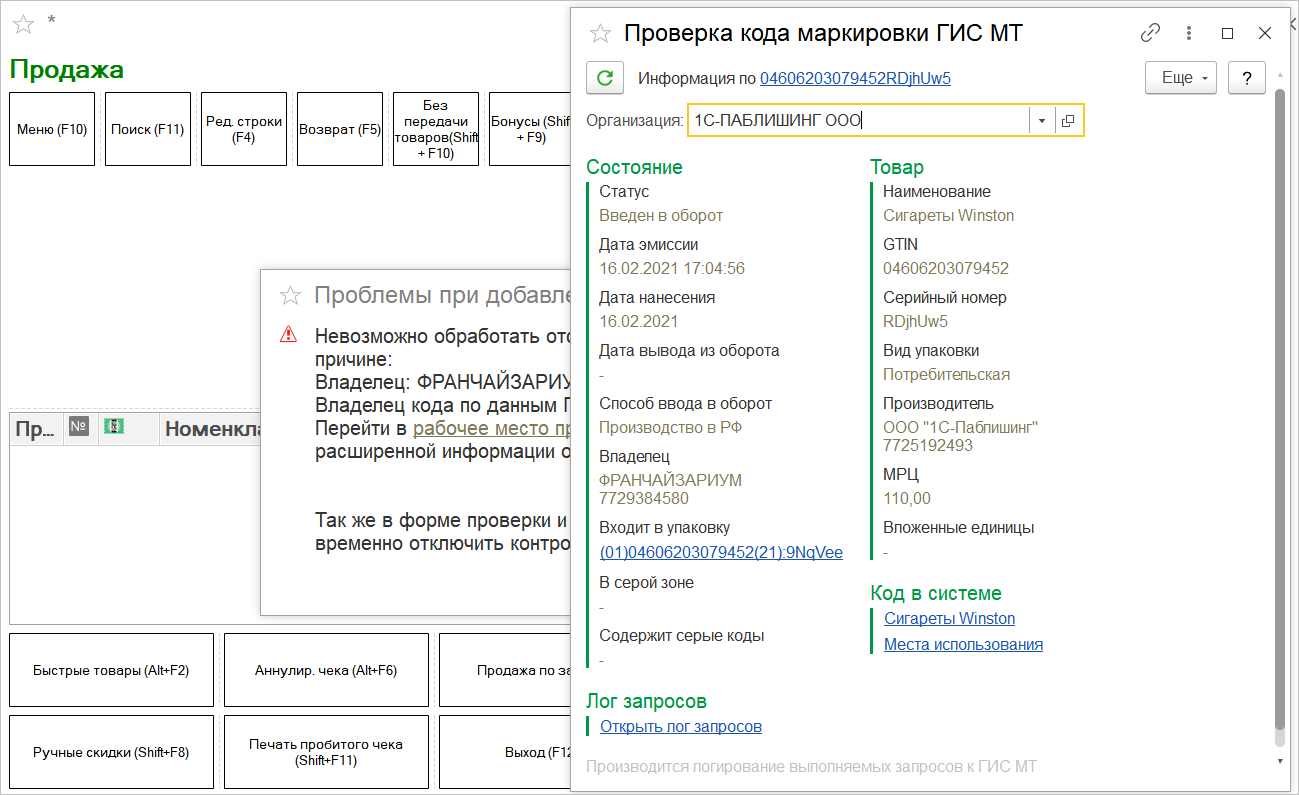Open the Организация record using open icon
The height and width of the screenshot is (795, 1299).
coord(1068,121)
